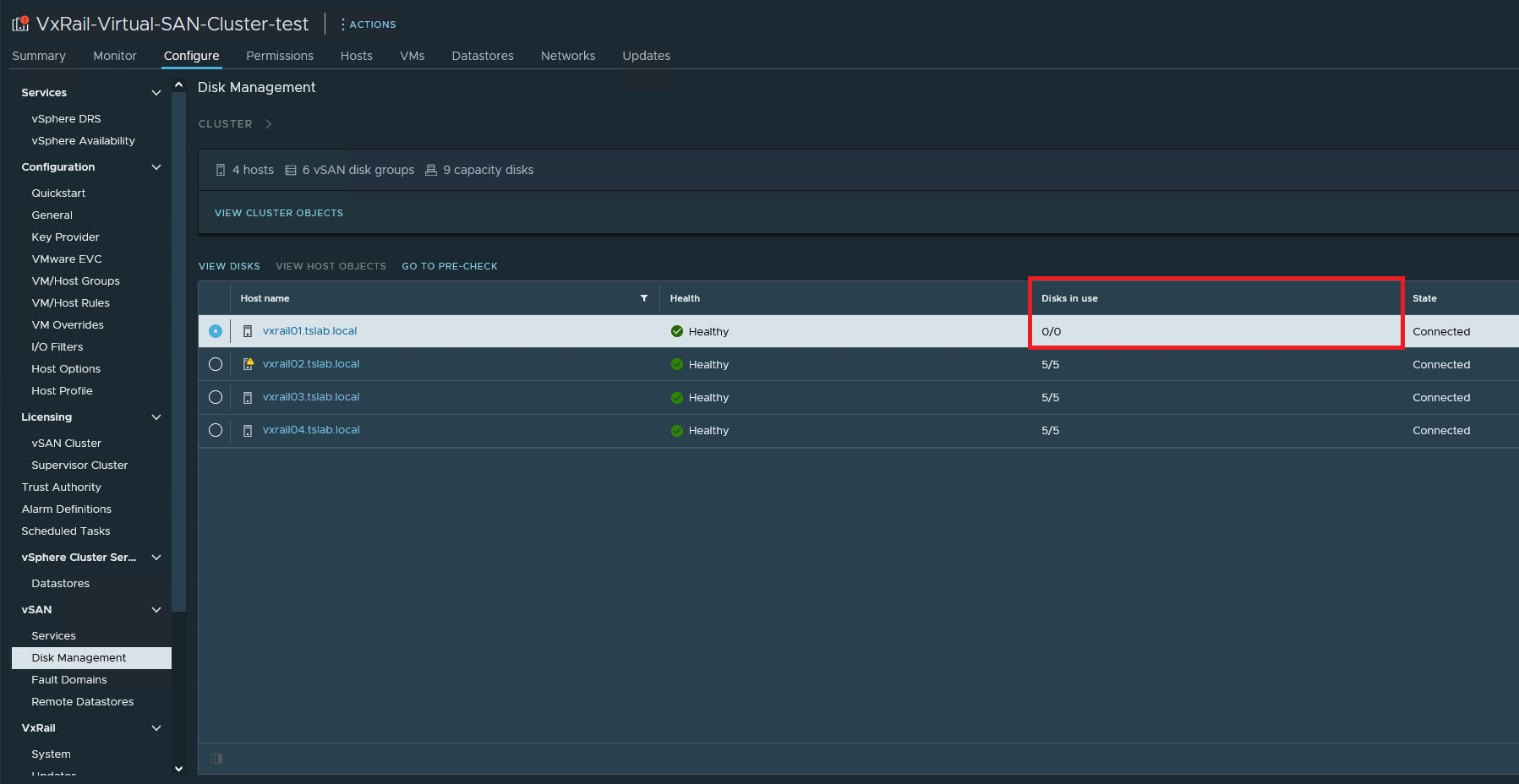1519x784 pixels.
Task: Select the radio button for vxrail03.tslab.local
Action: click(x=216, y=397)
